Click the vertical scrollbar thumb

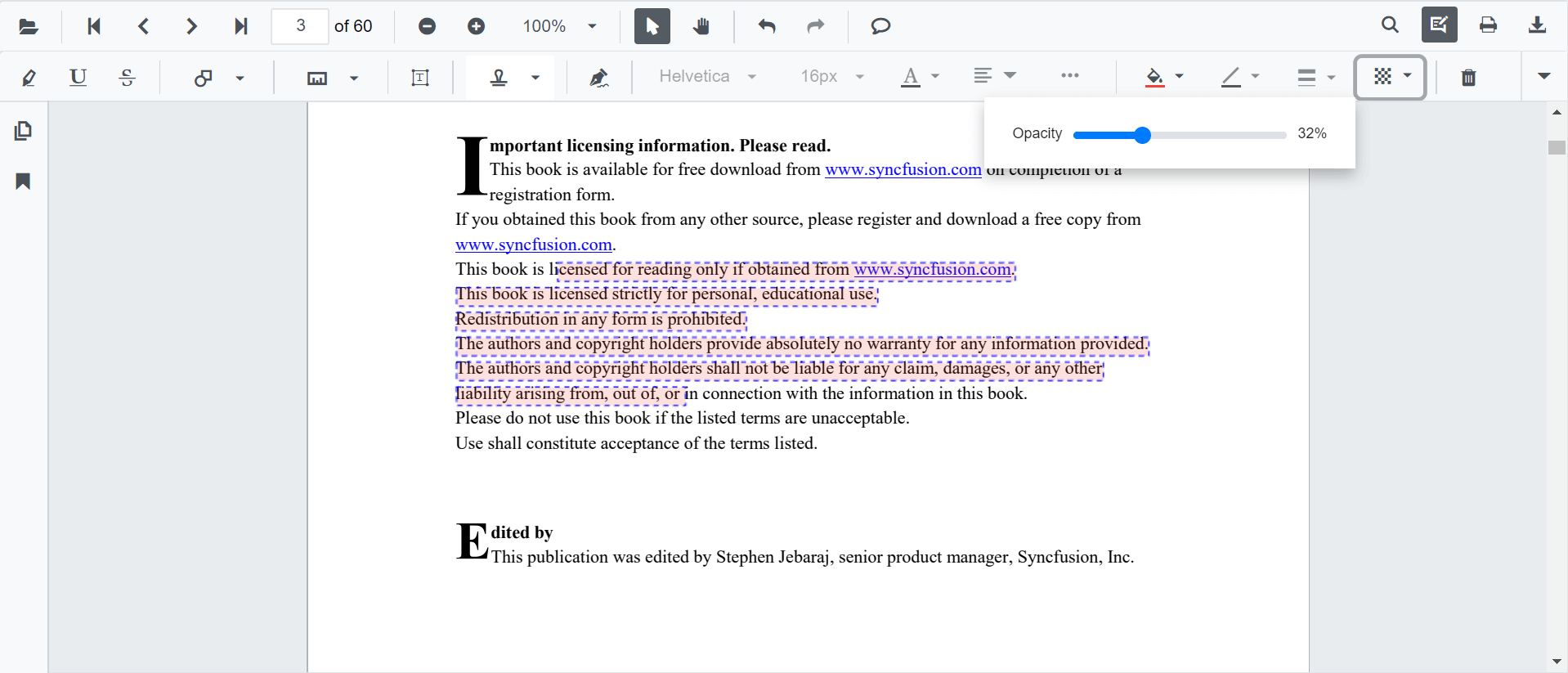point(1557,147)
